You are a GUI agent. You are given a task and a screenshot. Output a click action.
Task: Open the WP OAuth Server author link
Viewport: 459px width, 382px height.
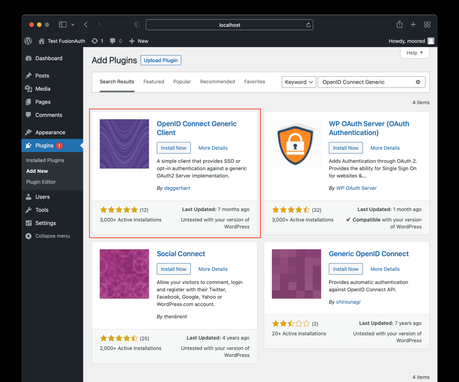pos(356,188)
